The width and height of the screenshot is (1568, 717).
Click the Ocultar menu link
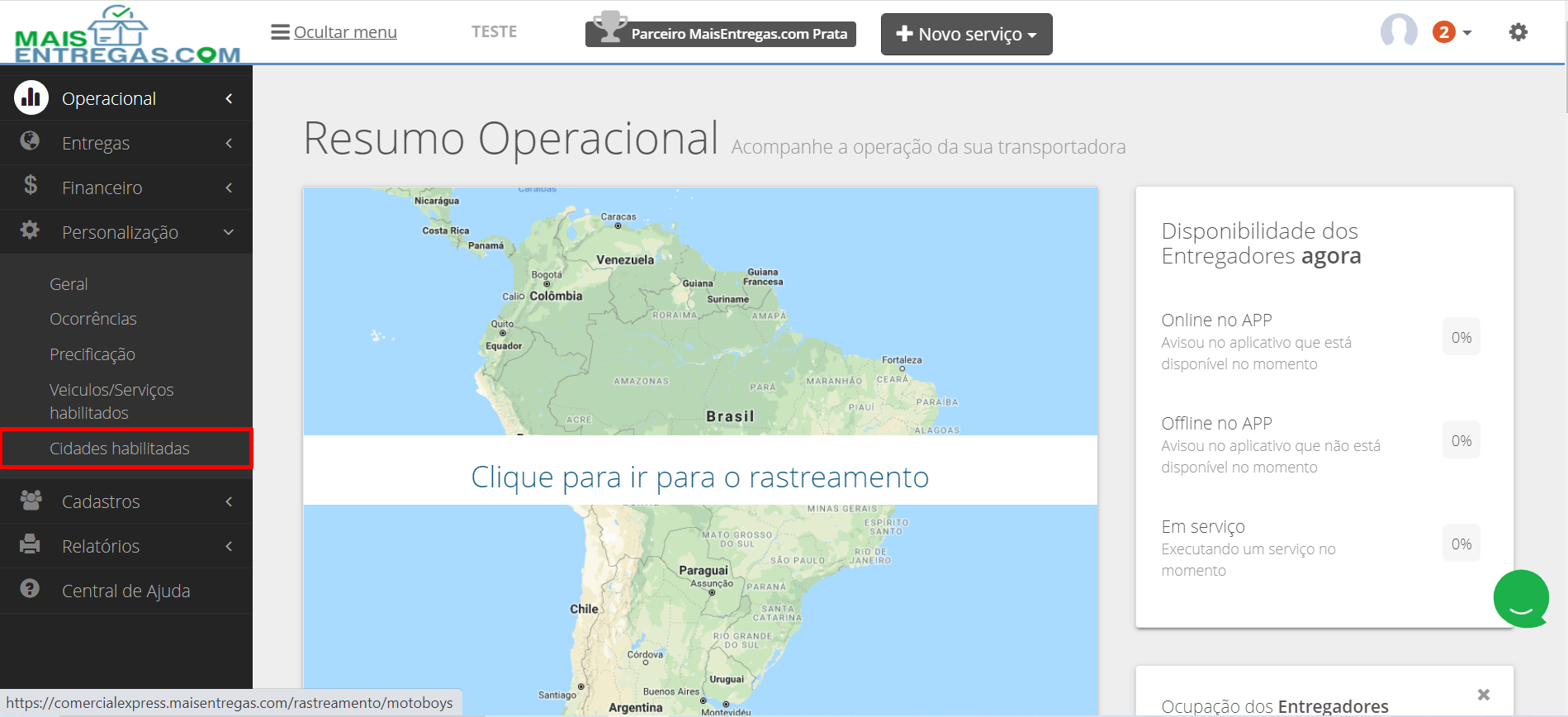345,32
